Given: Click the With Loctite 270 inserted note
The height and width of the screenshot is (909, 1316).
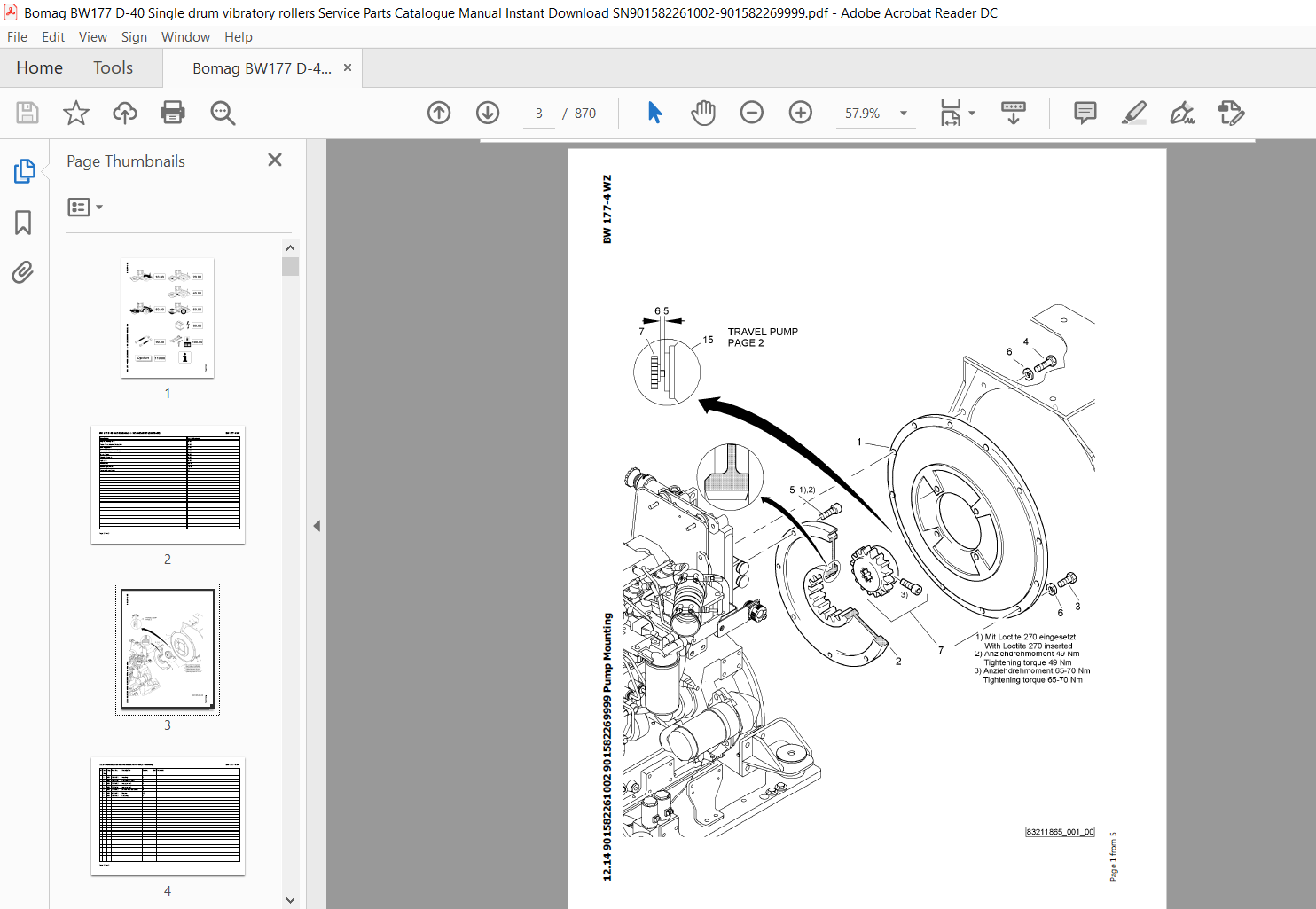Looking at the screenshot, I should [1029, 646].
